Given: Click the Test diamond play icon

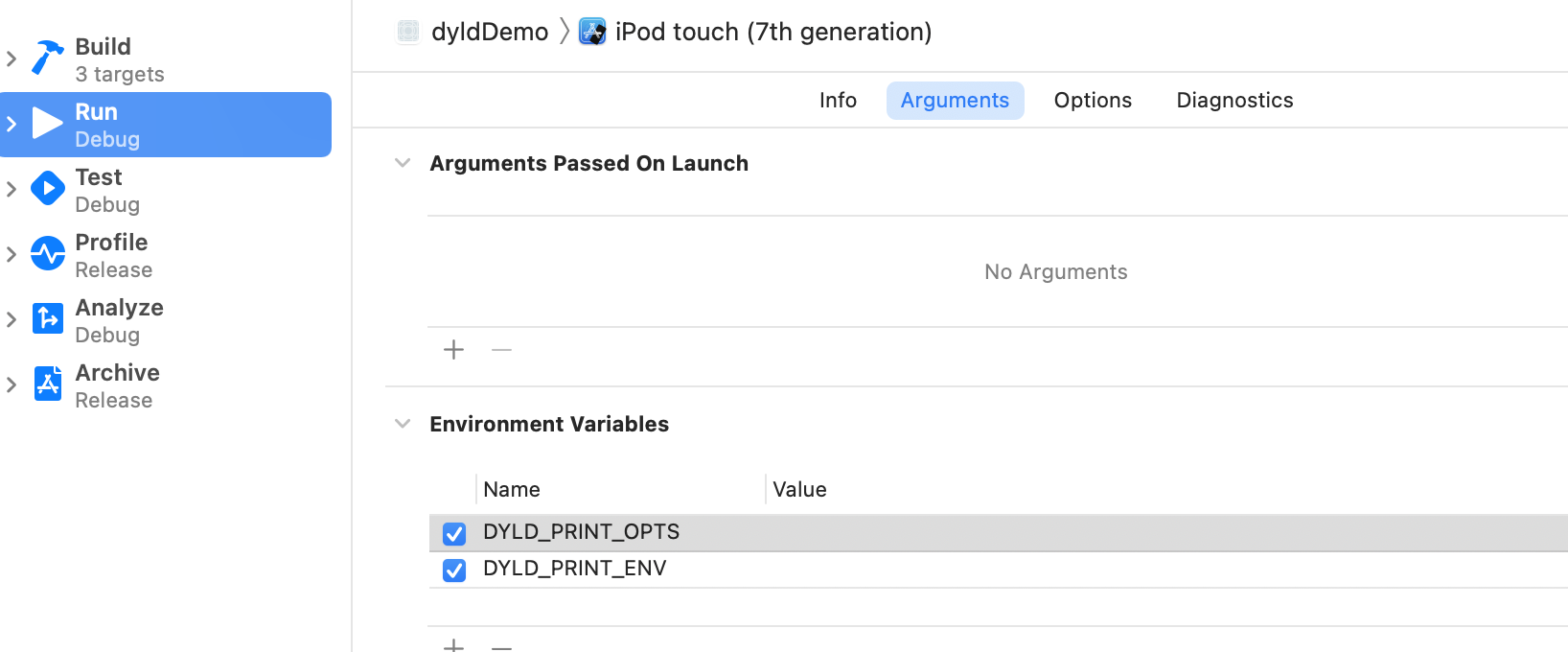Looking at the screenshot, I should [x=47, y=189].
